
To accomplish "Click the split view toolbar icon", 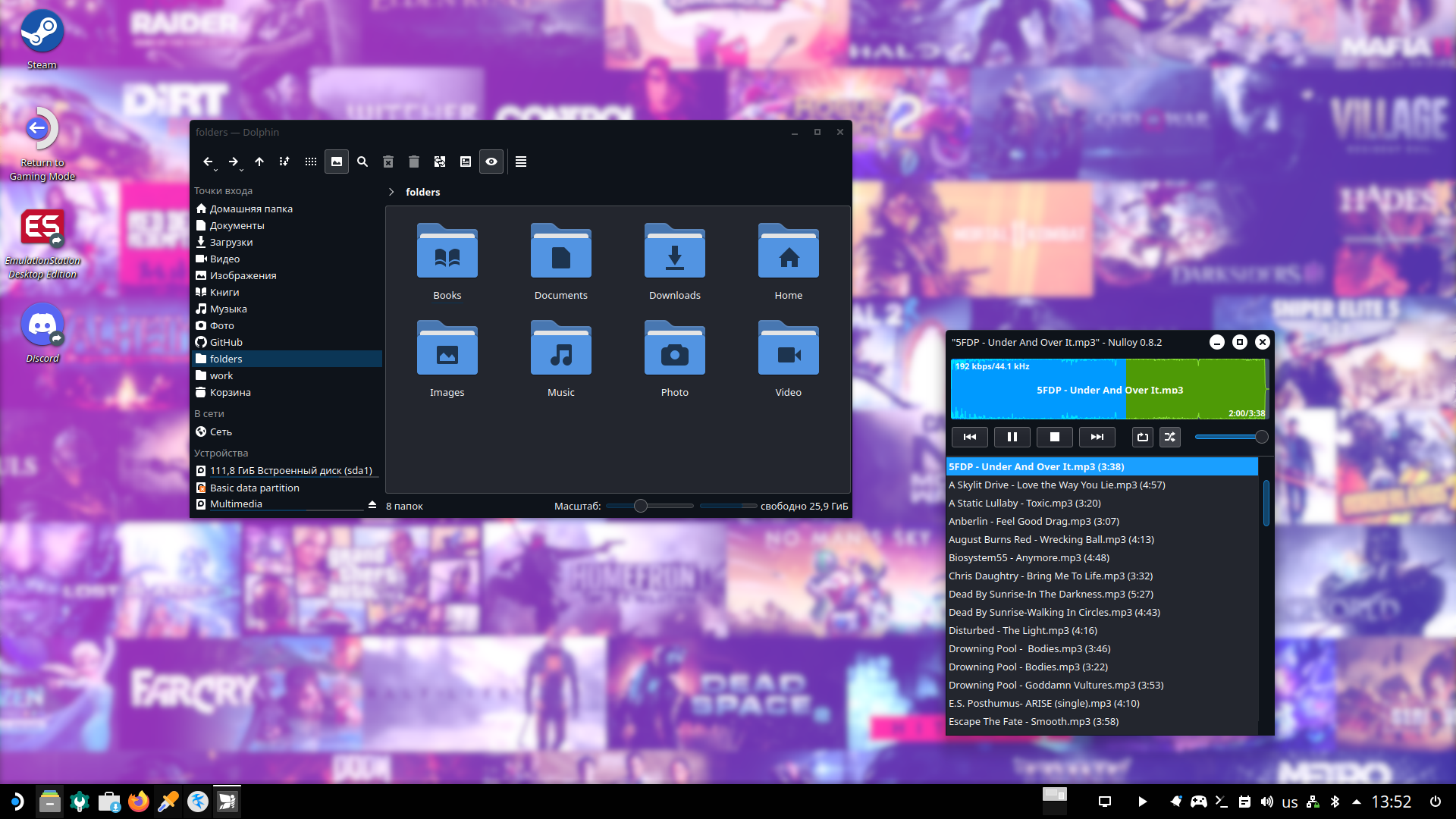I will [440, 162].
